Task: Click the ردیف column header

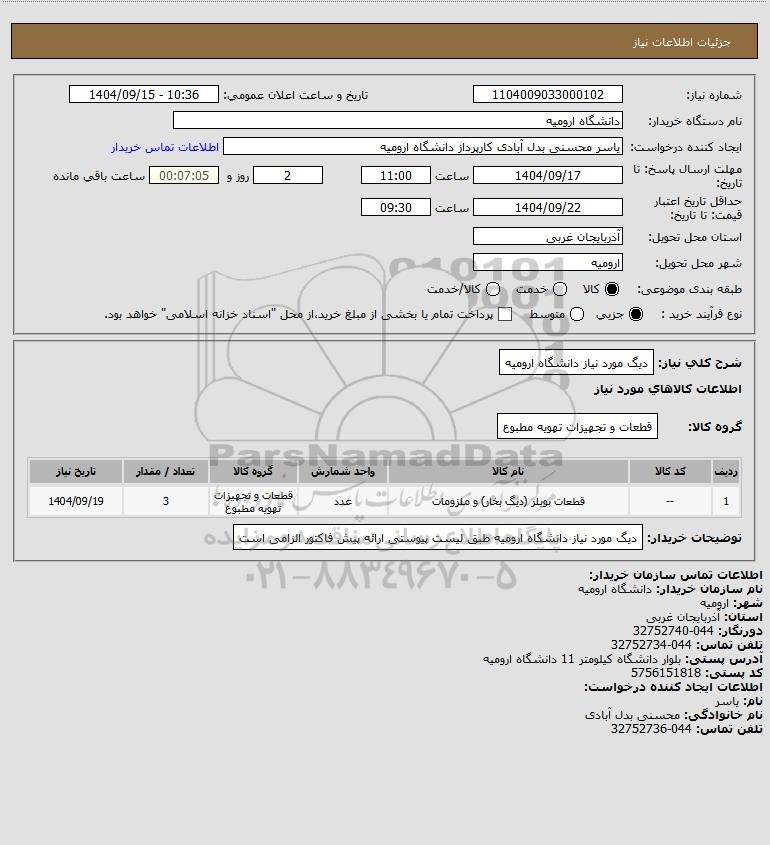Action: click(x=726, y=471)
